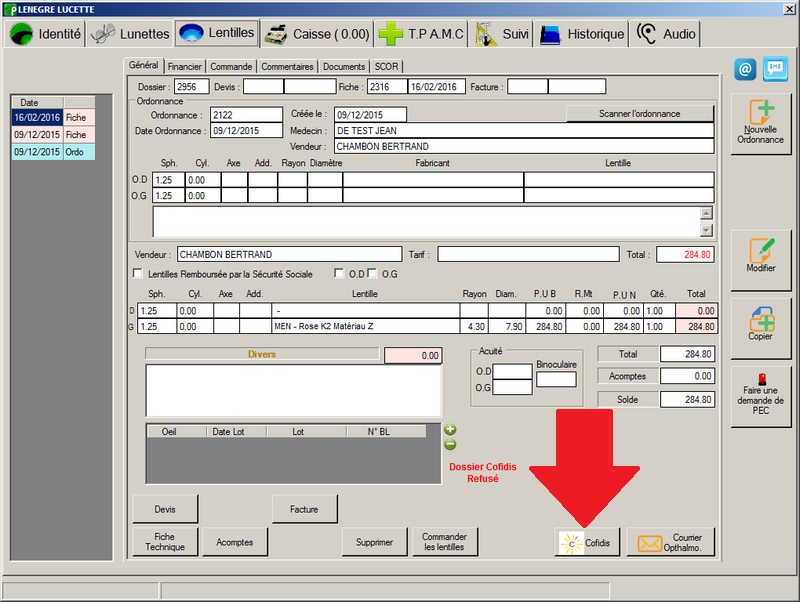Create a Nouvelle Ordonnance
The width and height of the screenshot is (800, 602).
click(760, 123)
